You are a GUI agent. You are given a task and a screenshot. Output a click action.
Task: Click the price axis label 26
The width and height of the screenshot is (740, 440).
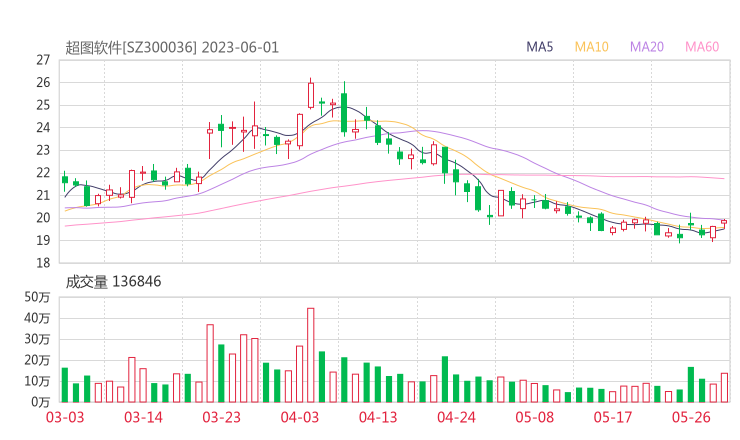tap(43, 83)
